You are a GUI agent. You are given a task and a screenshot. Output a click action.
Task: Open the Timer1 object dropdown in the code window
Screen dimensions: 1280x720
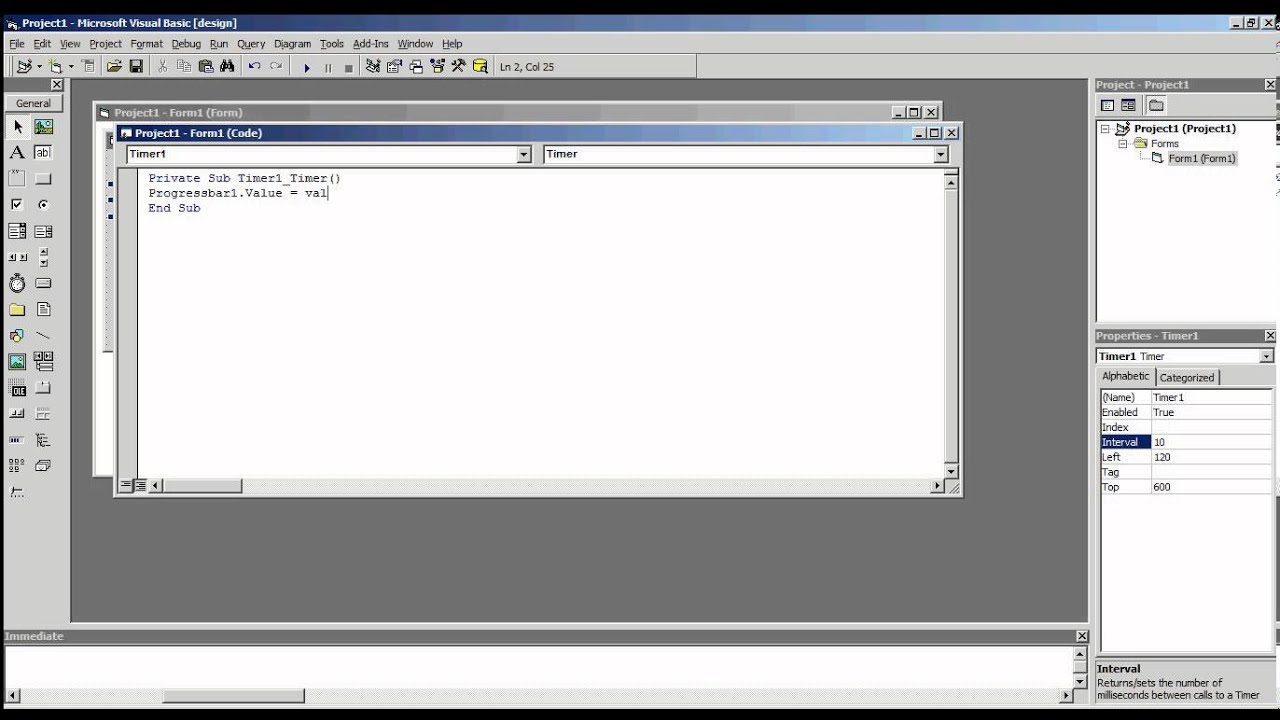(524, 154)
